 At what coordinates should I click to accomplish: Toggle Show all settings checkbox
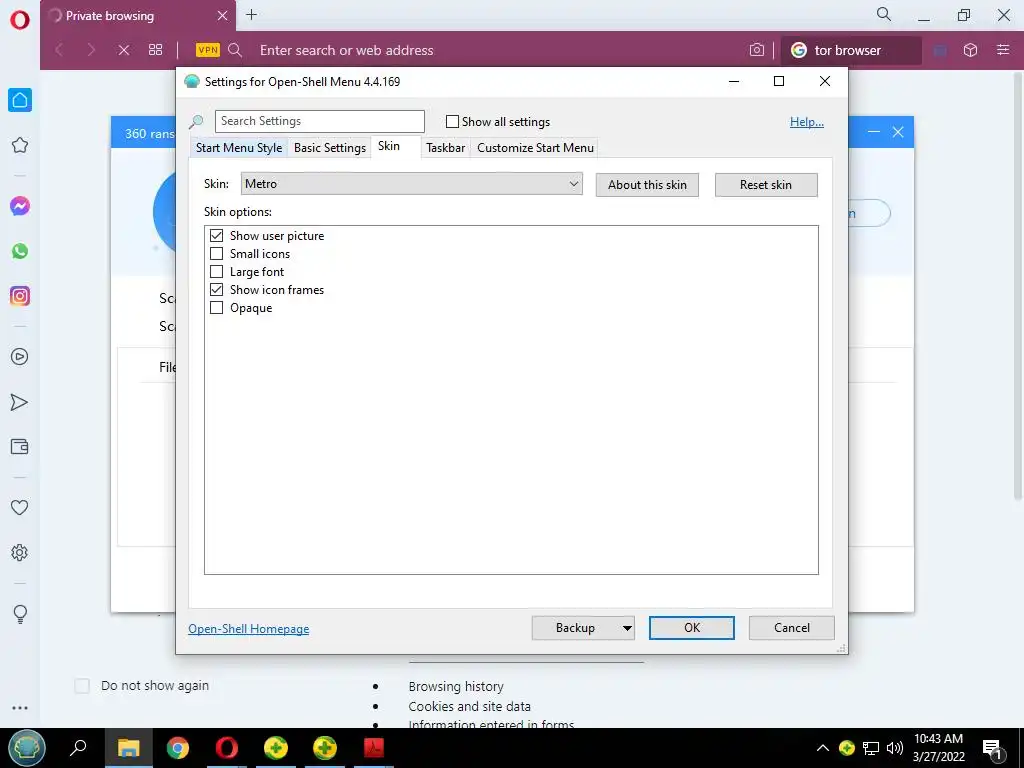452,121
